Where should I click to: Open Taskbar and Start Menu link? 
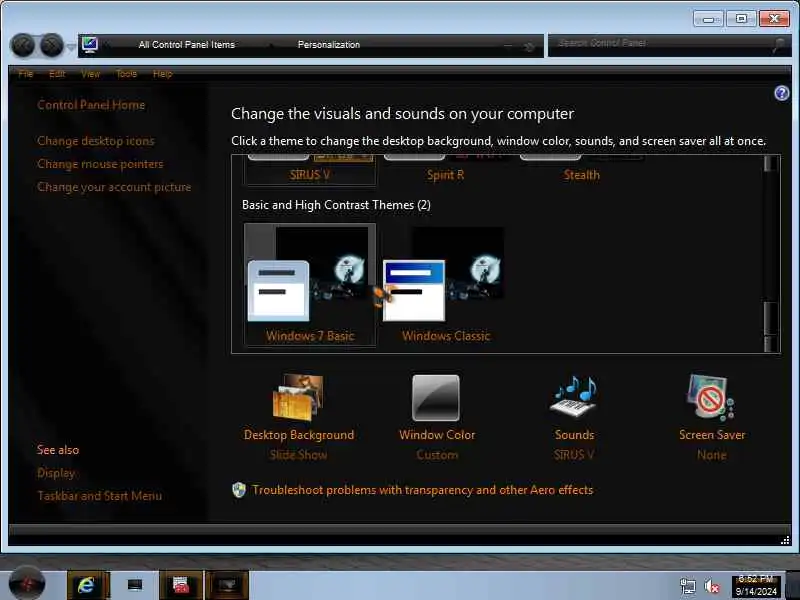(99, 496)
